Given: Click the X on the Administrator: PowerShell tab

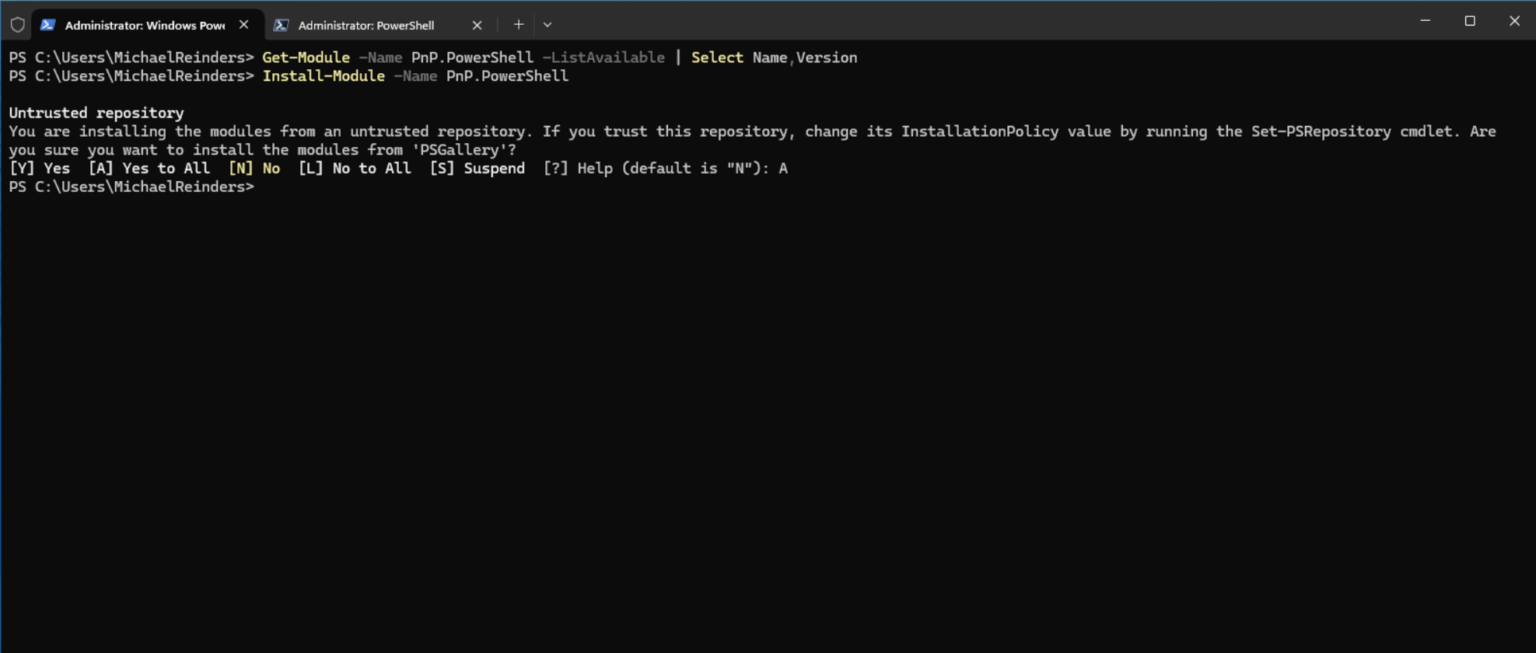Looking at the screenshot, I should click(477, 24).
